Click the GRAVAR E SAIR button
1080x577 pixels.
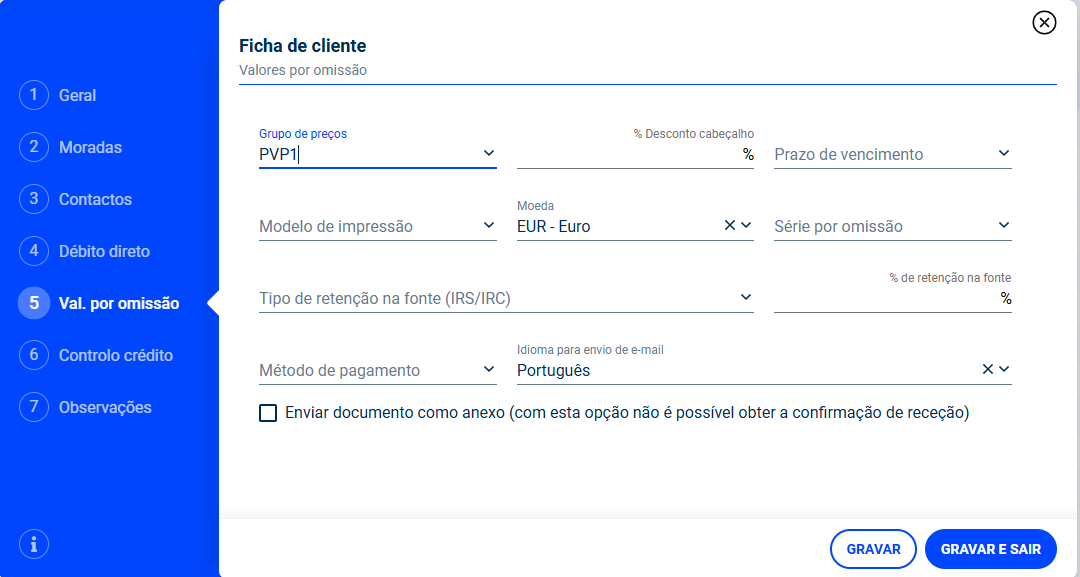[990, 549]
